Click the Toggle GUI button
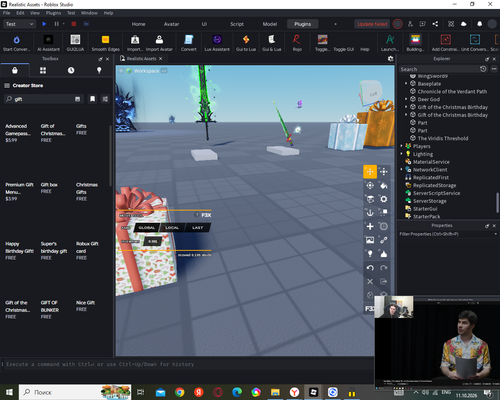 [x=343, y=49]
